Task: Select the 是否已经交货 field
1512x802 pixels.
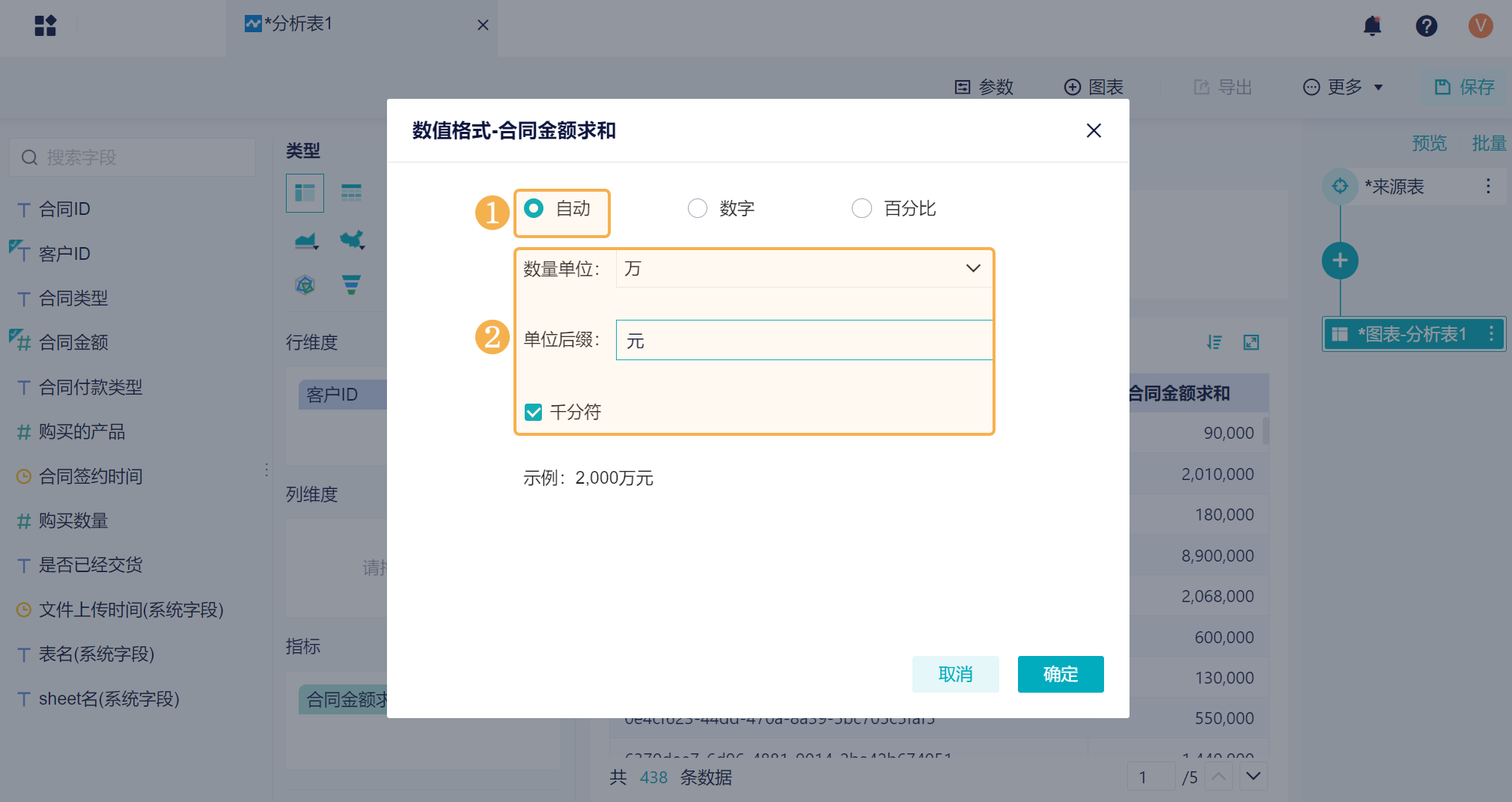Action: point(90,565)
